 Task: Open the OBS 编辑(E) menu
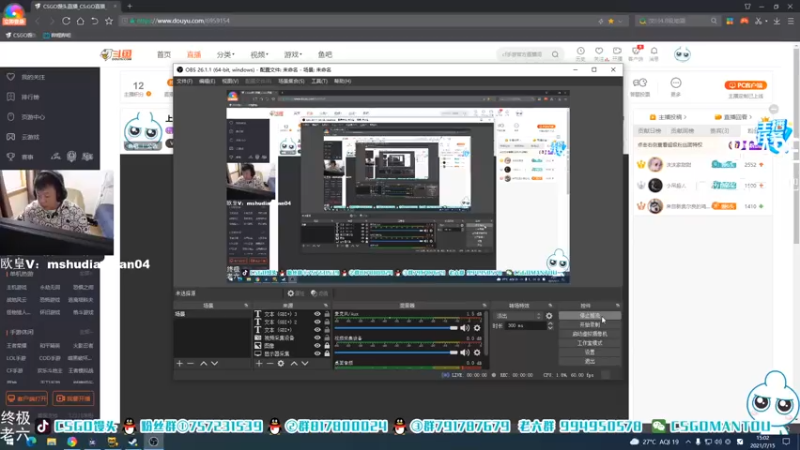point(207,81)
